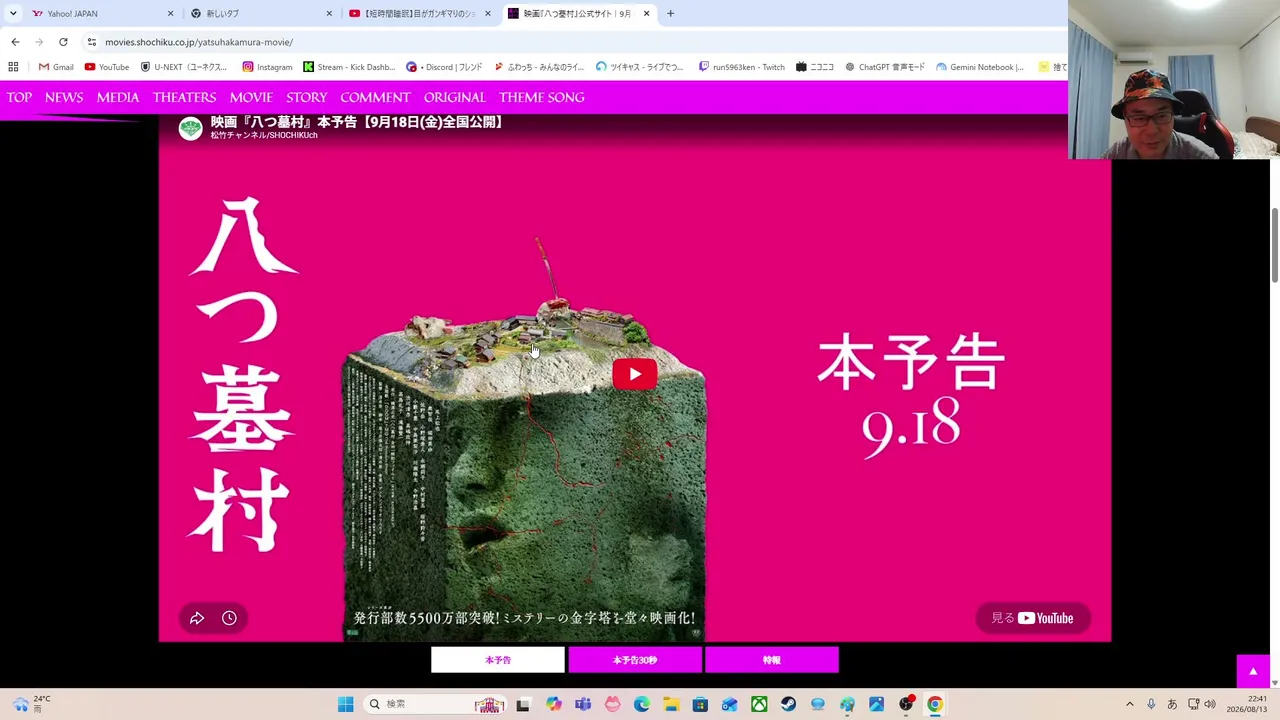The image size is (1280, 720).
Task: Open the Instagram bookmark
Action: tap(267, 67)
